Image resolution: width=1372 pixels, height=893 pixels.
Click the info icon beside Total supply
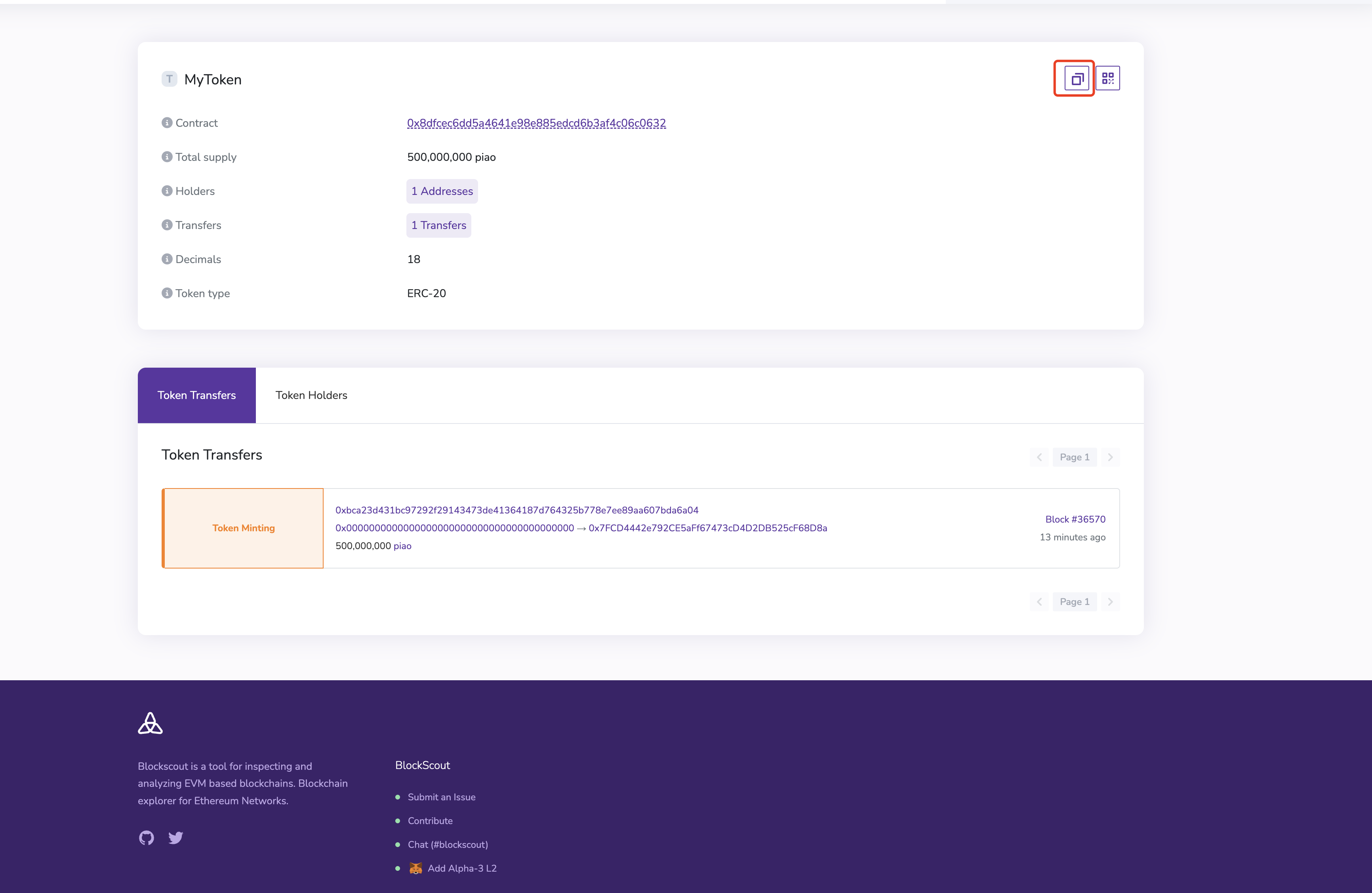point(167,157)
